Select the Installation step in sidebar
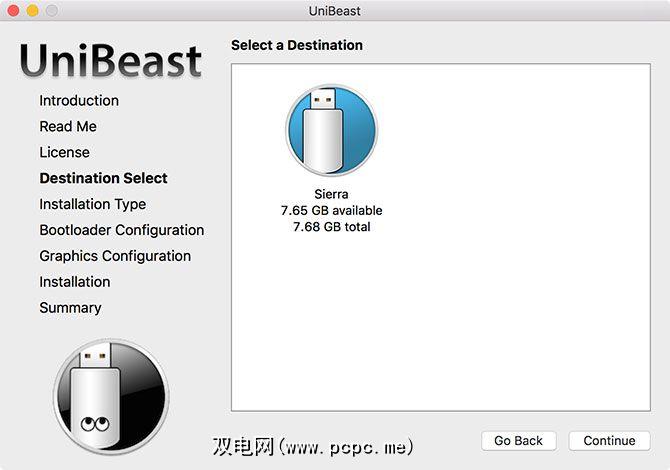 coord(75,282)
